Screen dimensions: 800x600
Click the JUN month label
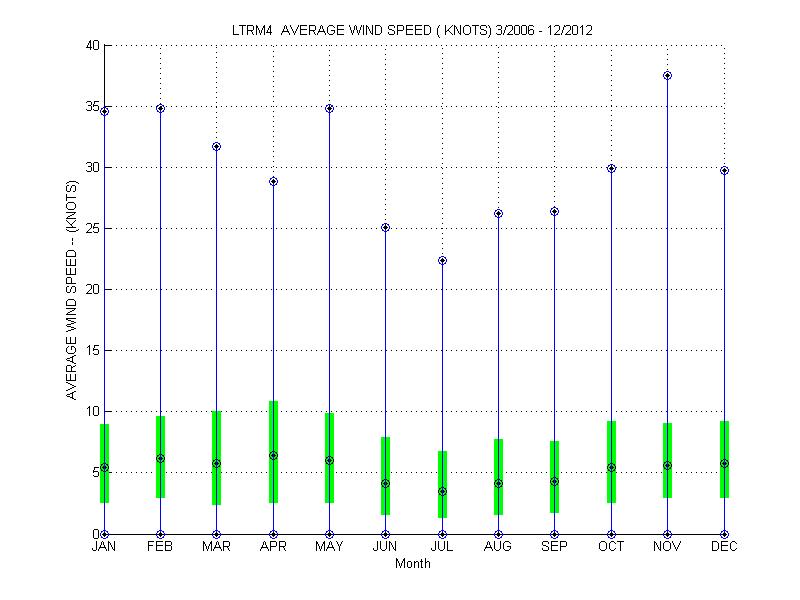point(385,546)
